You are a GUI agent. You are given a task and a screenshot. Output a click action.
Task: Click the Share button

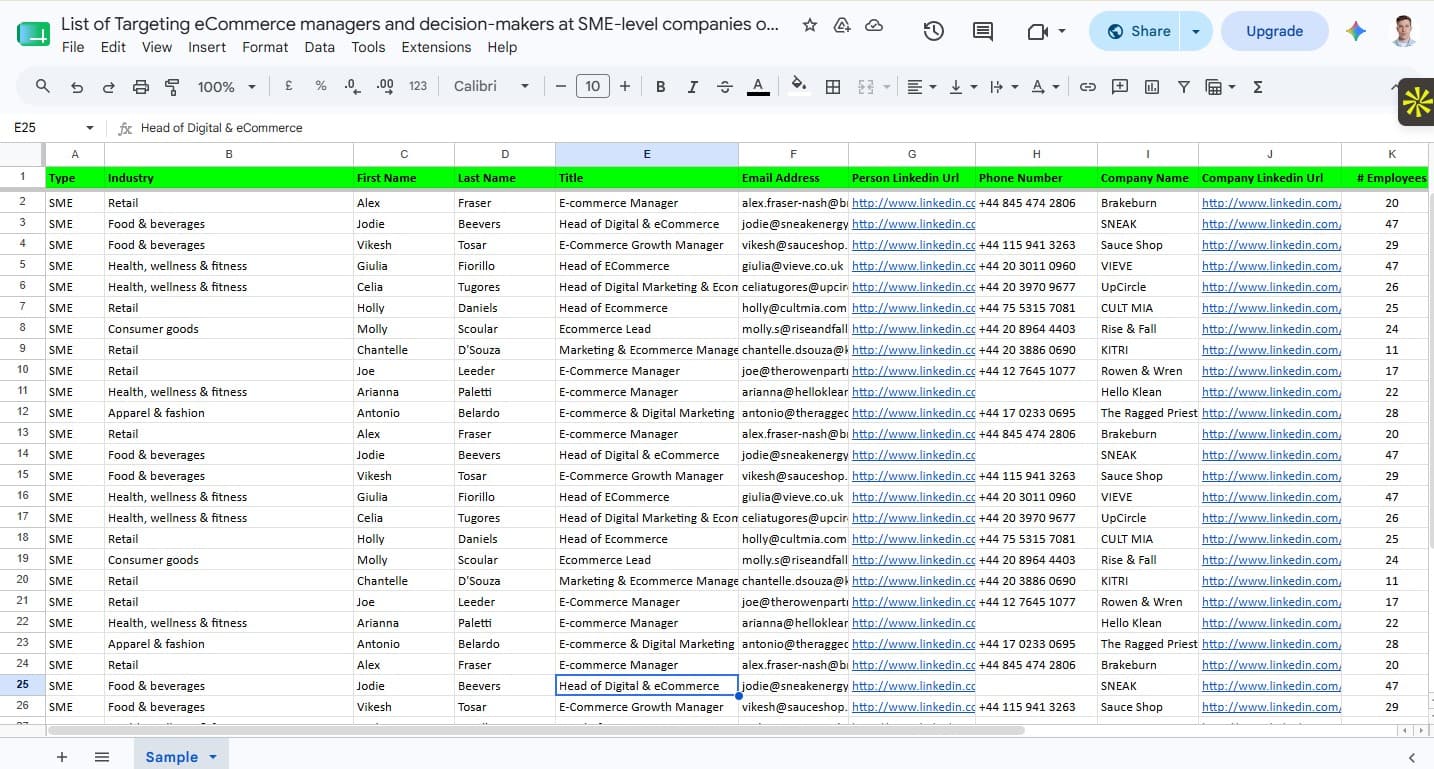(x=1137, y=31)
